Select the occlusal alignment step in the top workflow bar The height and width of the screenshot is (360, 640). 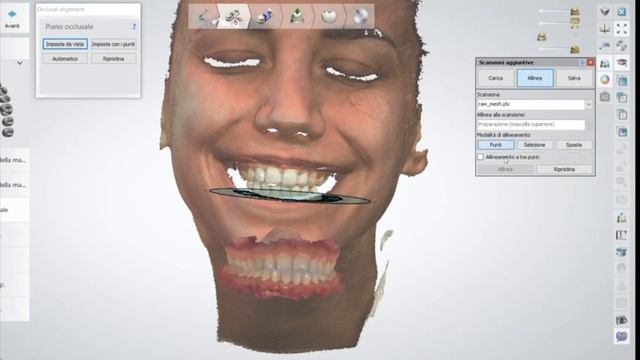tap(234, 17)
